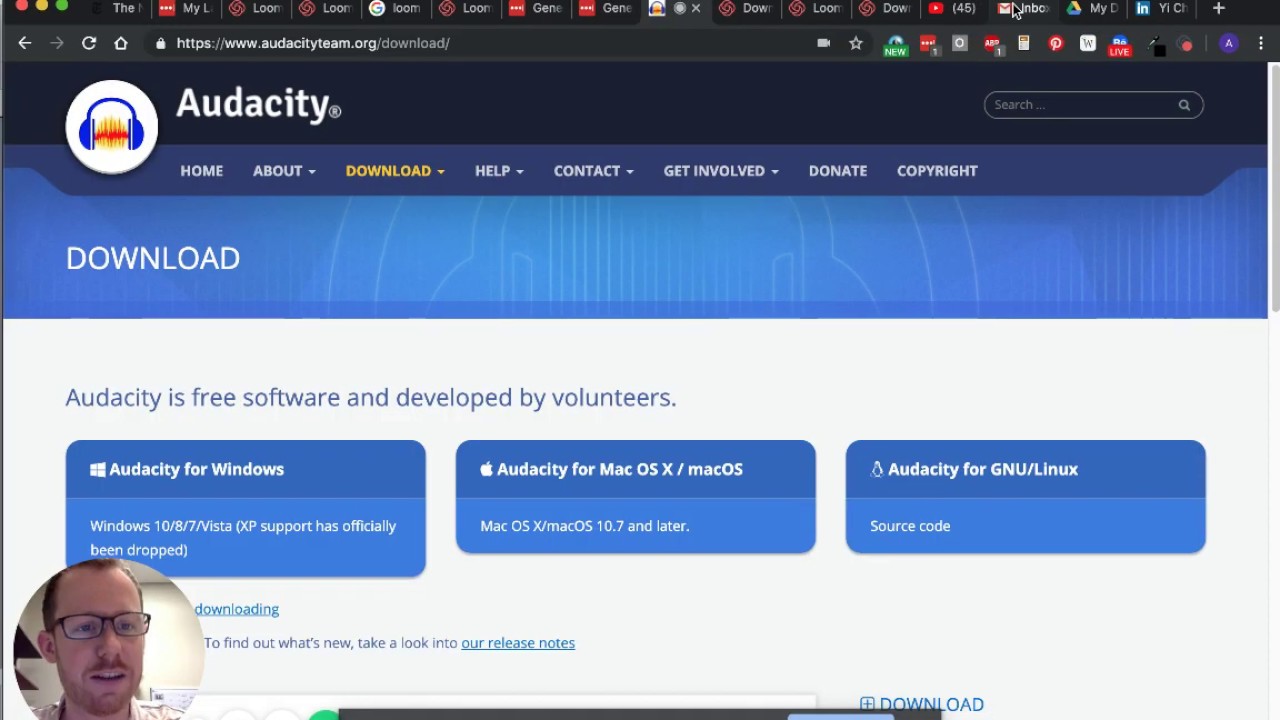The image size is (1280, 720).
Task: Click the browser forward arrow
Action: [57, 43]
